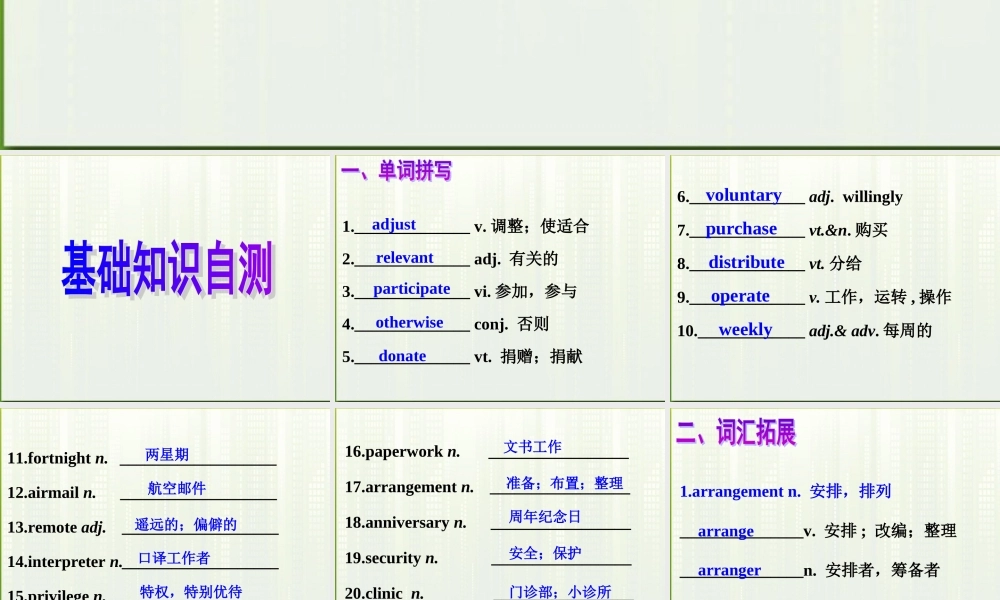Viewport: 1000px width, 600px height.
Task: Select the answer 特权，特别优待
Action: tap(191, 592)
